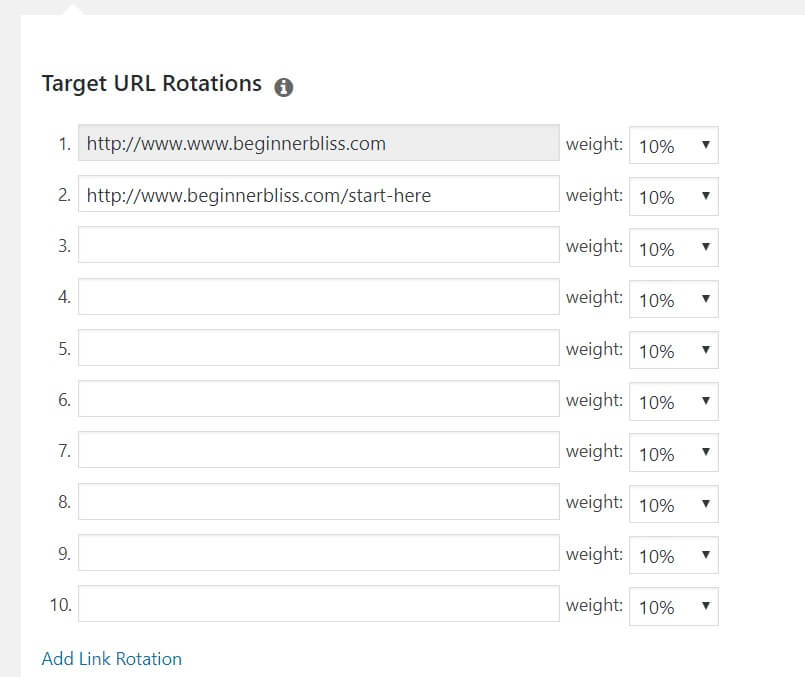Open weight dropdown for rotation 4
The height and width of the screenshot is (677, 805).
(673, 299)
